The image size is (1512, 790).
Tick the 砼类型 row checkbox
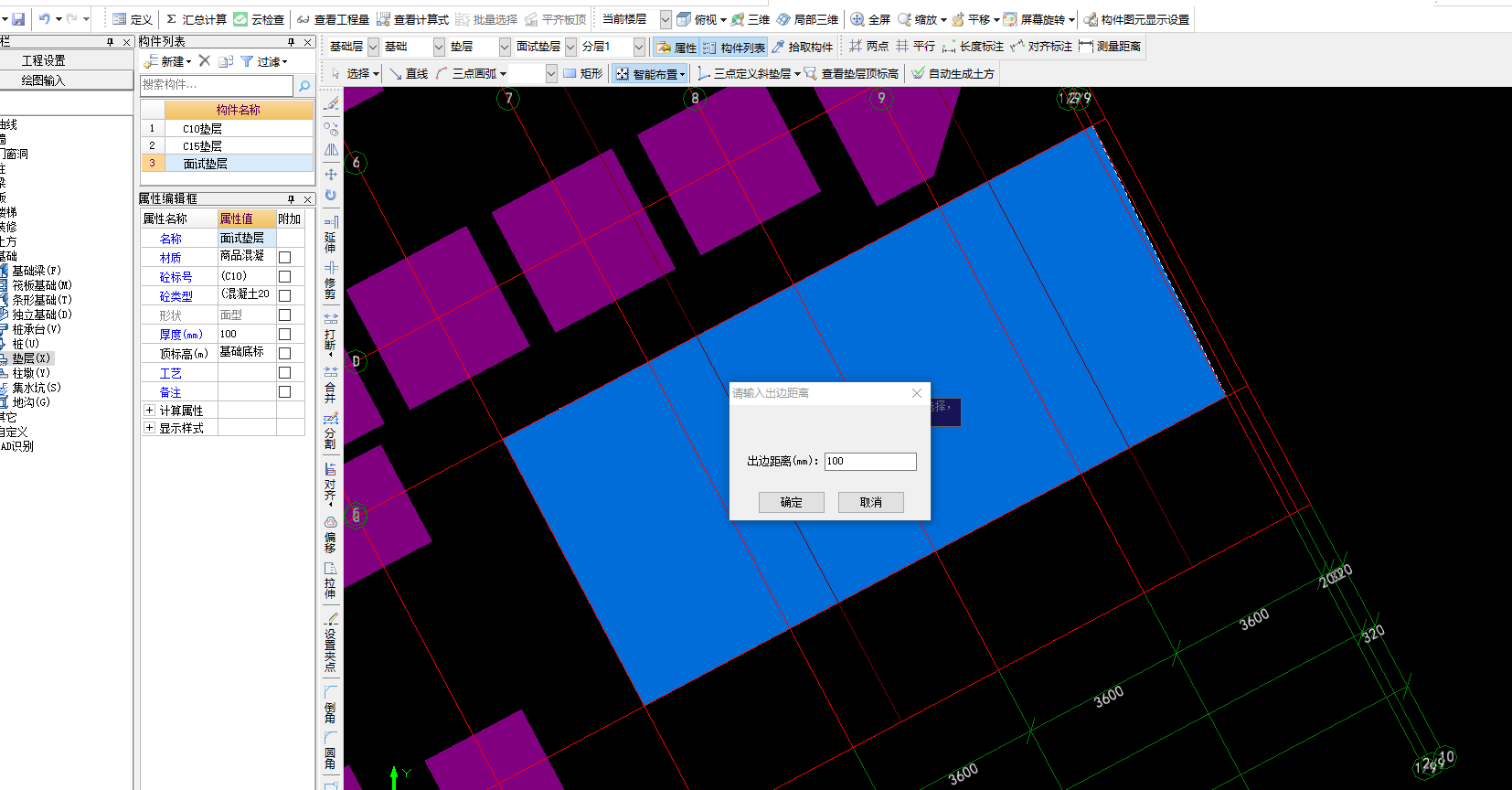point(285,296)
